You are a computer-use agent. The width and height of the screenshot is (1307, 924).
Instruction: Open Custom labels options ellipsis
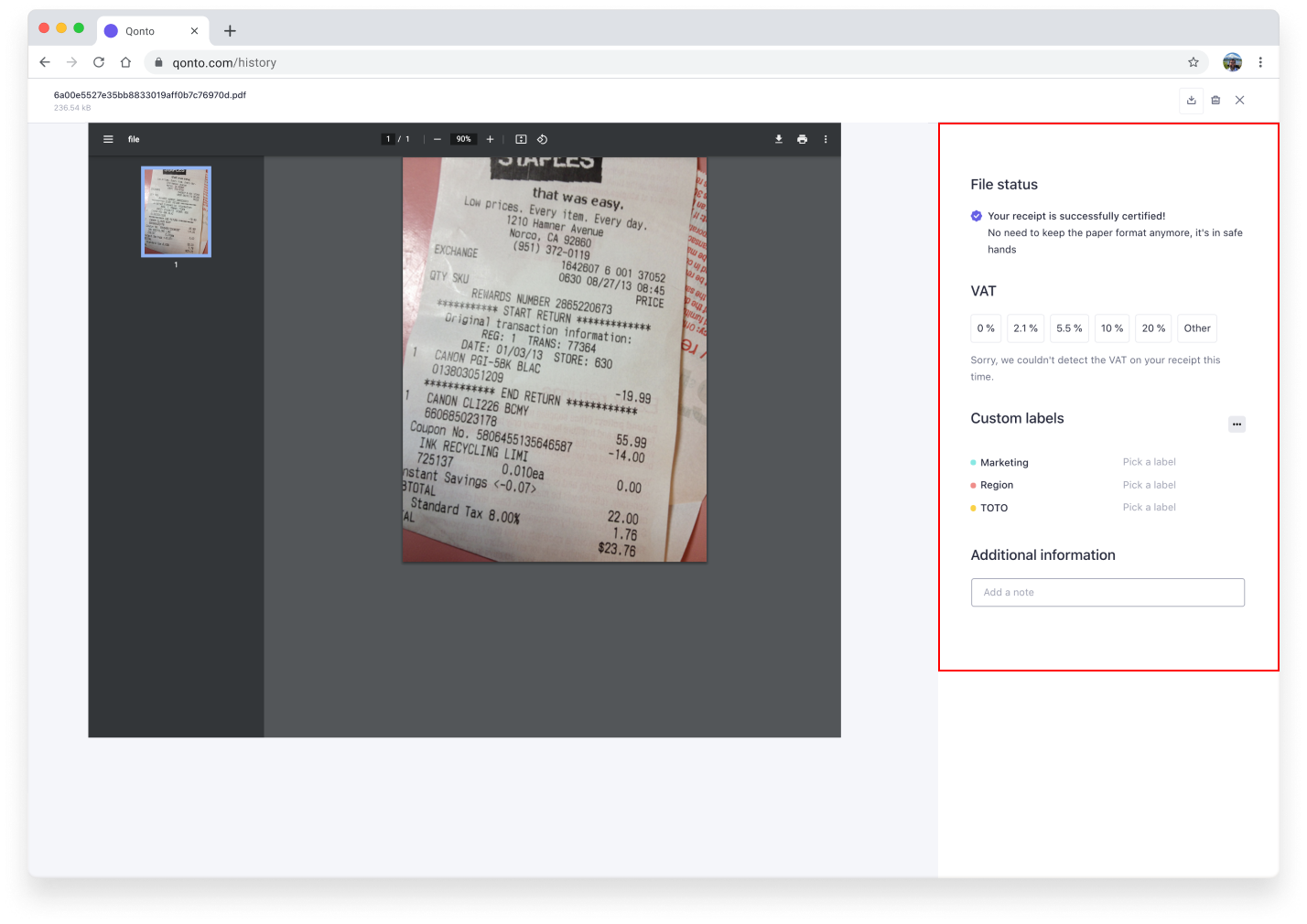pyautogui.click(x=1237, y=424)
